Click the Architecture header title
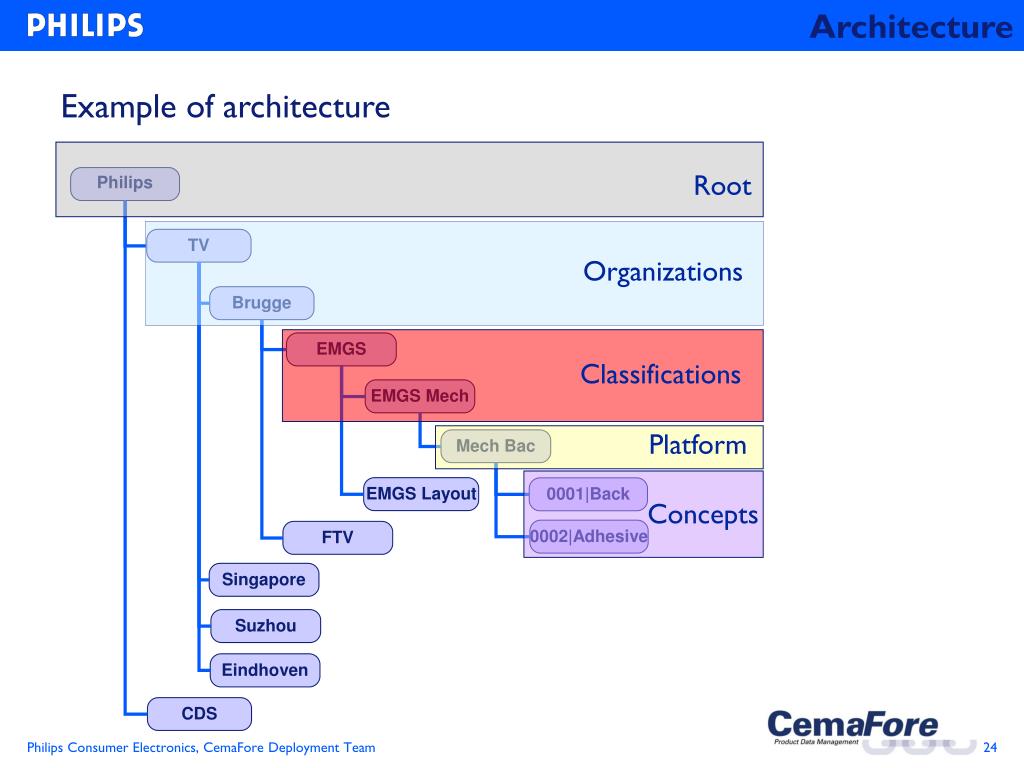Screen dimensions: 1024x768 911,27
